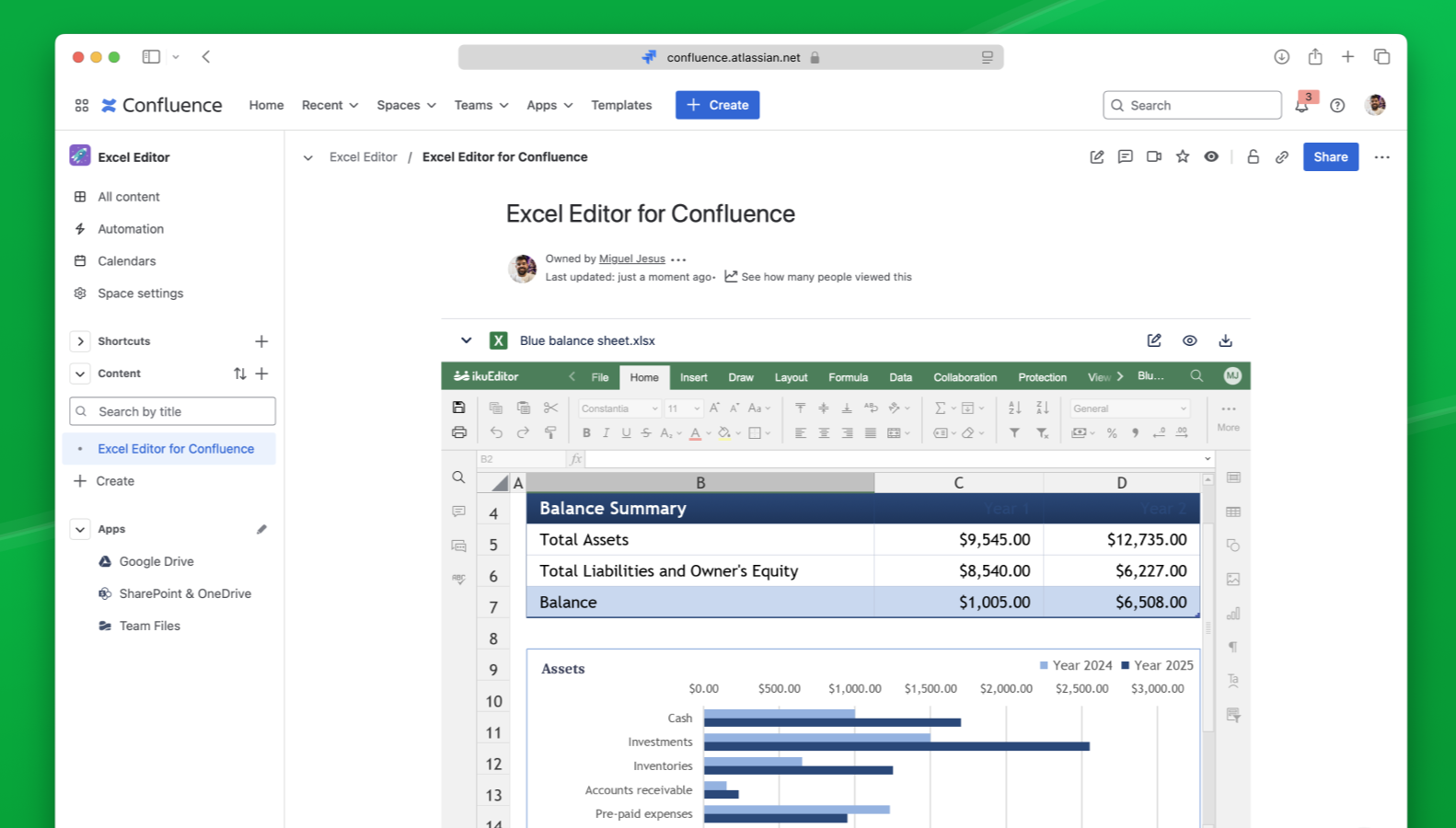Open the fill color picker in toolbar

[x=738, y=433]
